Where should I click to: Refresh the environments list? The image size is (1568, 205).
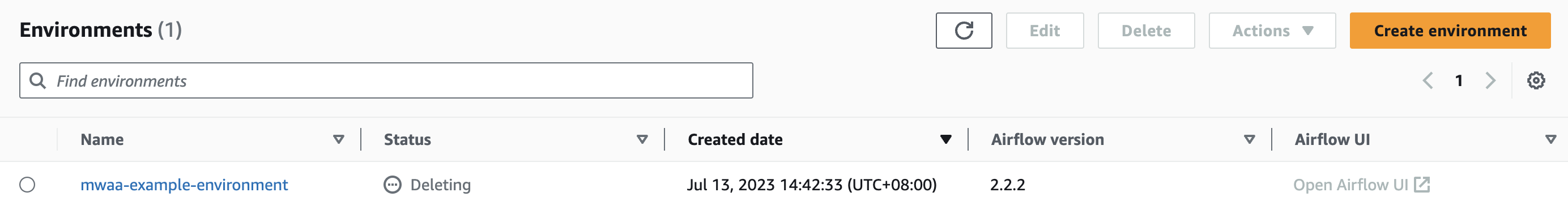(x=964, y=31)
